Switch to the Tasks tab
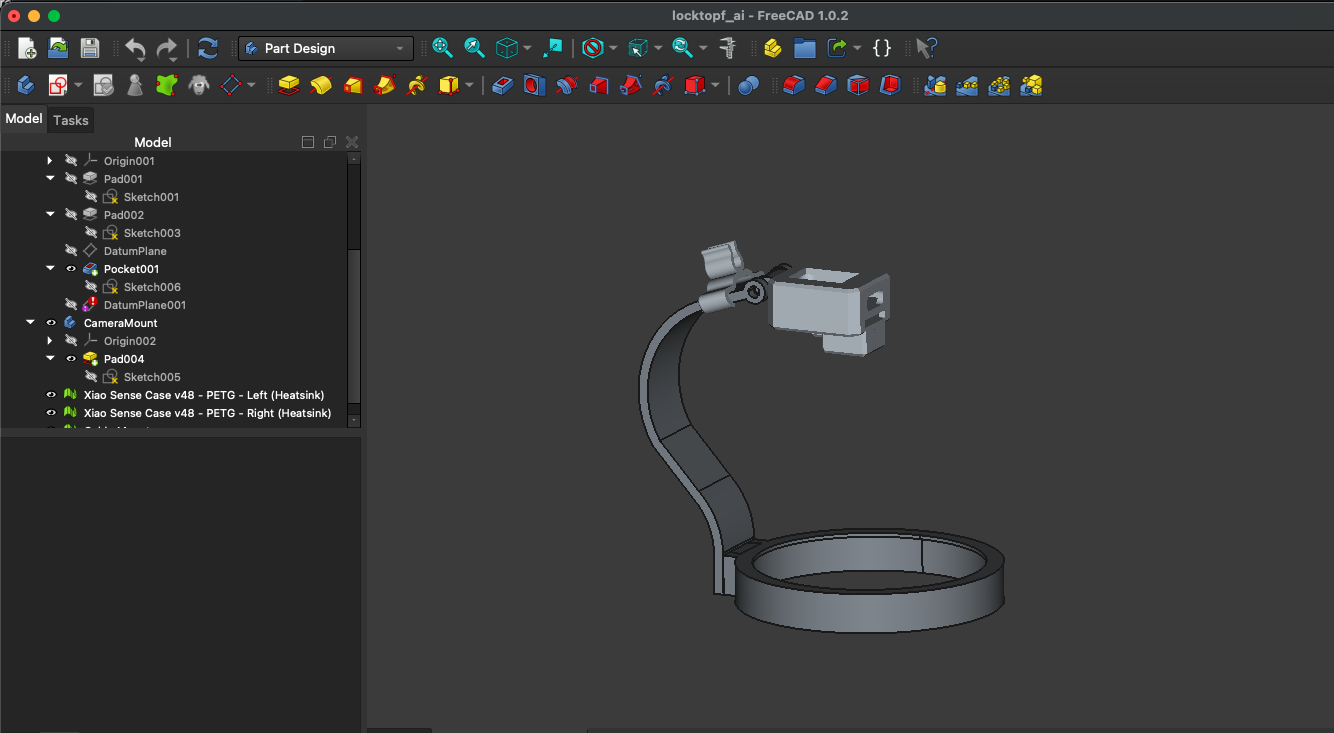The height and width of the screenshot is (733, 1334). 71,120
